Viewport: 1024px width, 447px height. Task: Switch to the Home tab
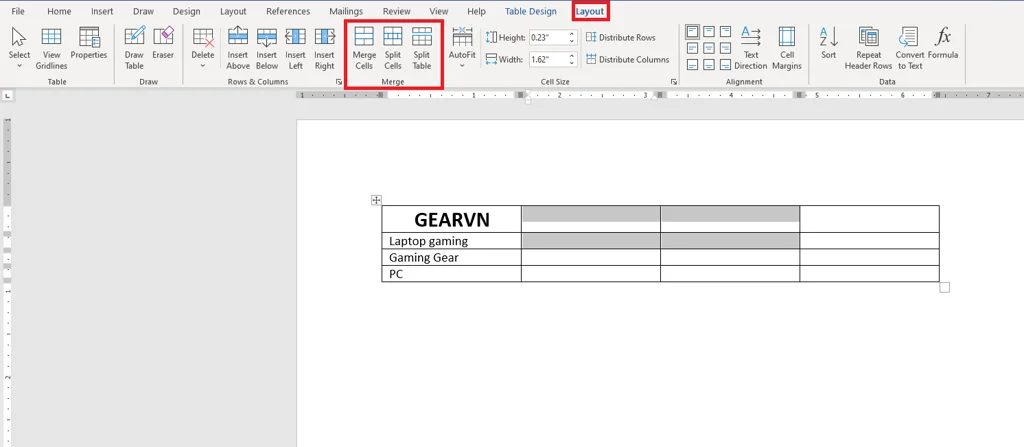click(59, 11)
